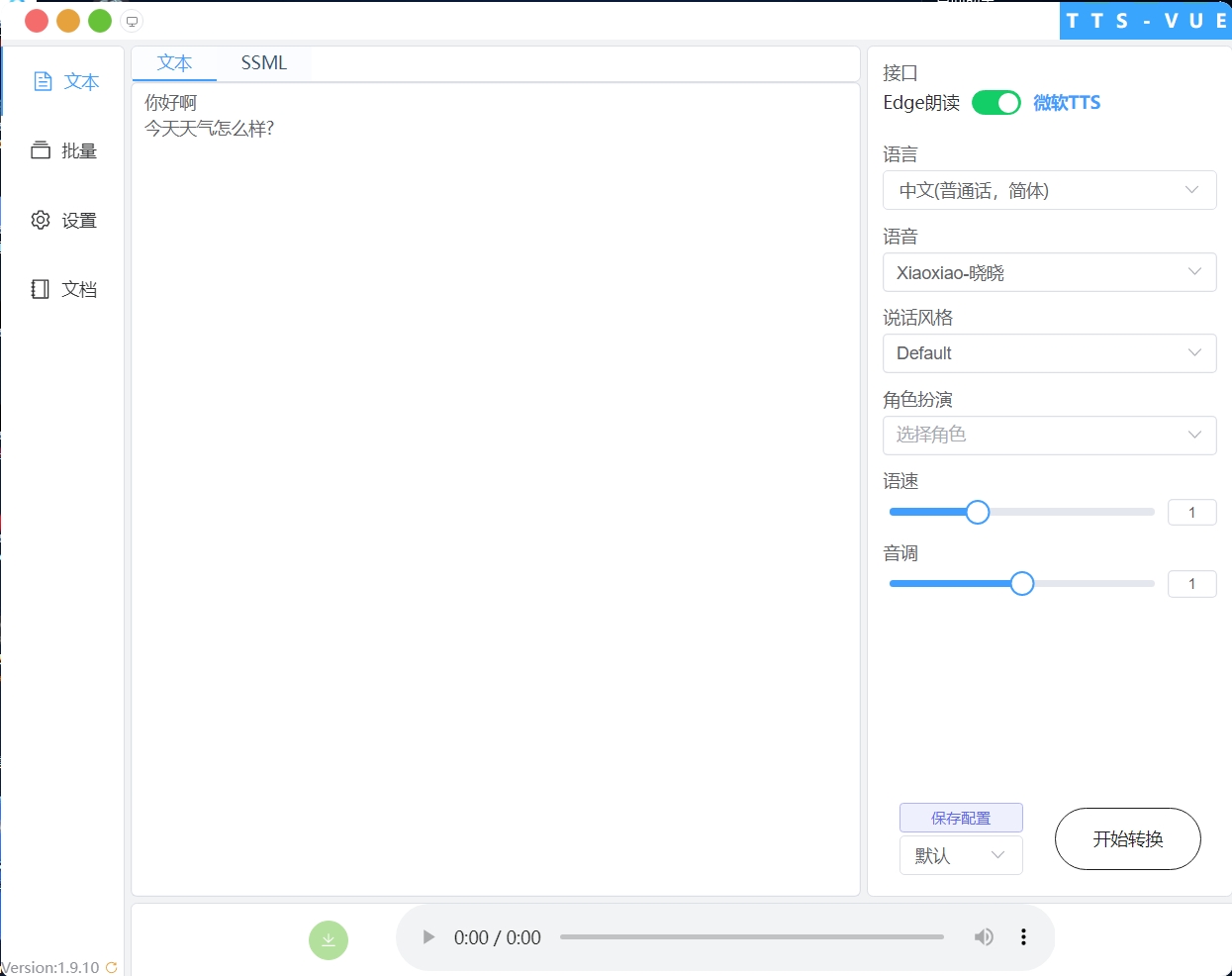Click the audio player progress bar
The width and height of the screenshot is (1232, 976).
click(752, 936)
